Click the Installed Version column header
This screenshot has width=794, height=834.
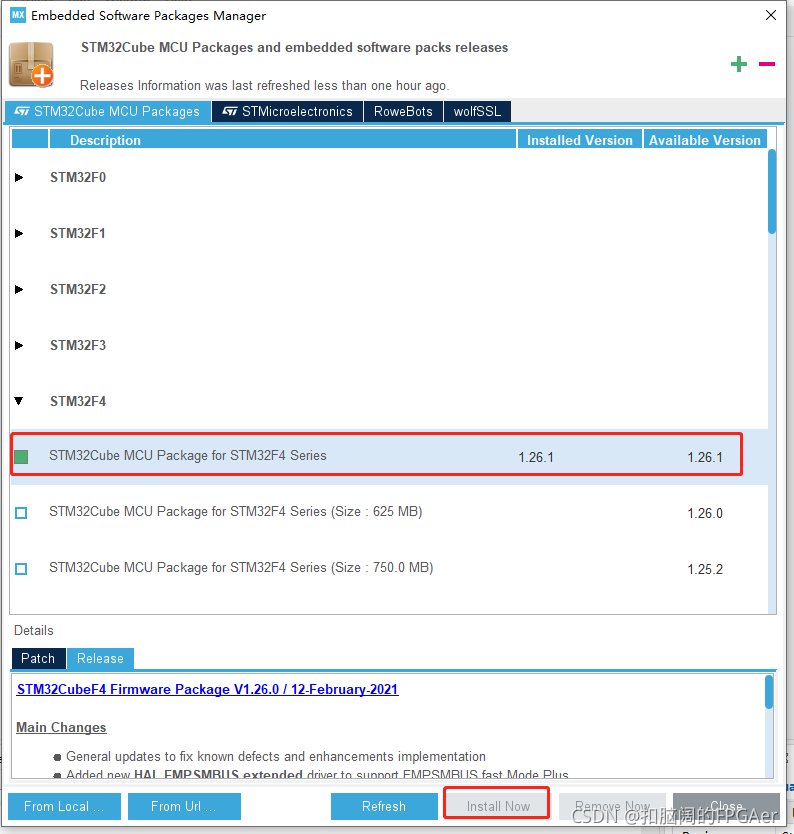pyautogui.click(x=580, y=140)
